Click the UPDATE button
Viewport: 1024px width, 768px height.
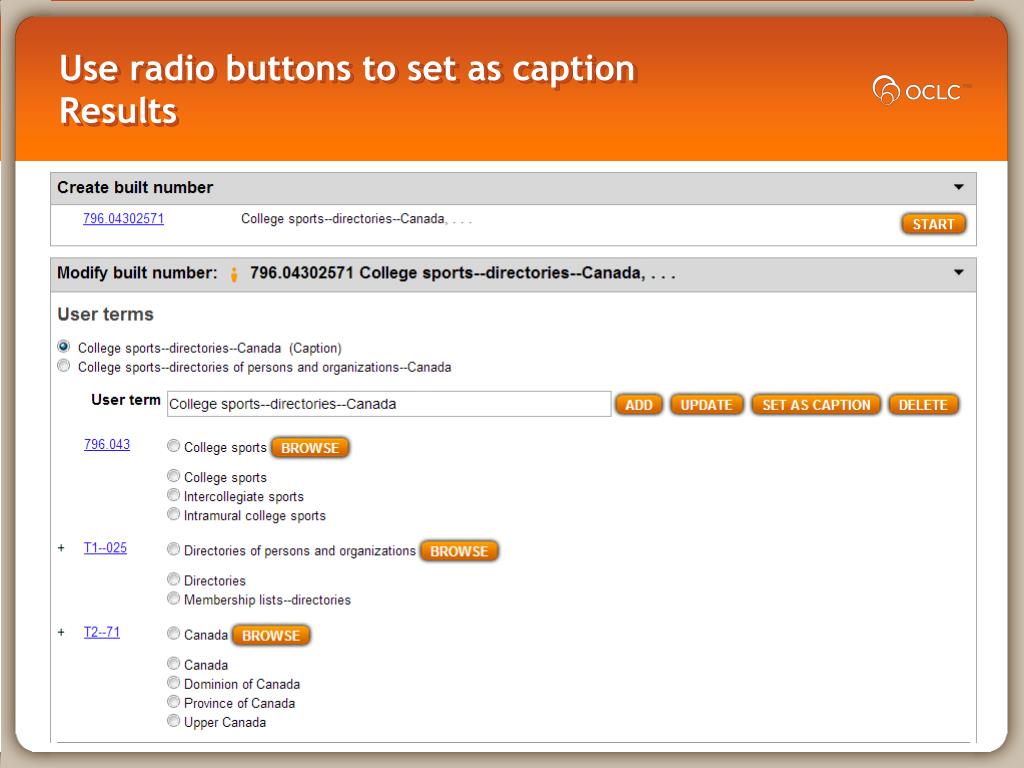[706, 405]
